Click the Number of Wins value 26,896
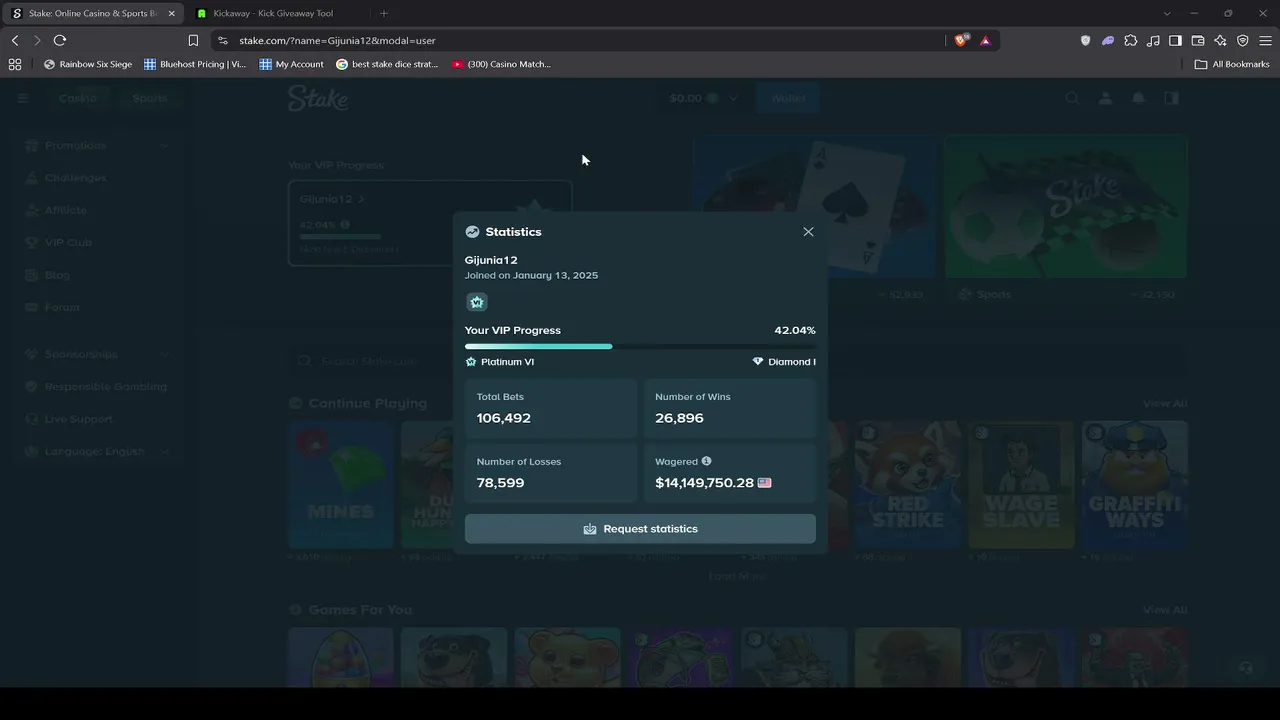The width and height of the screenshot is (1280, 720). [679, 418]
